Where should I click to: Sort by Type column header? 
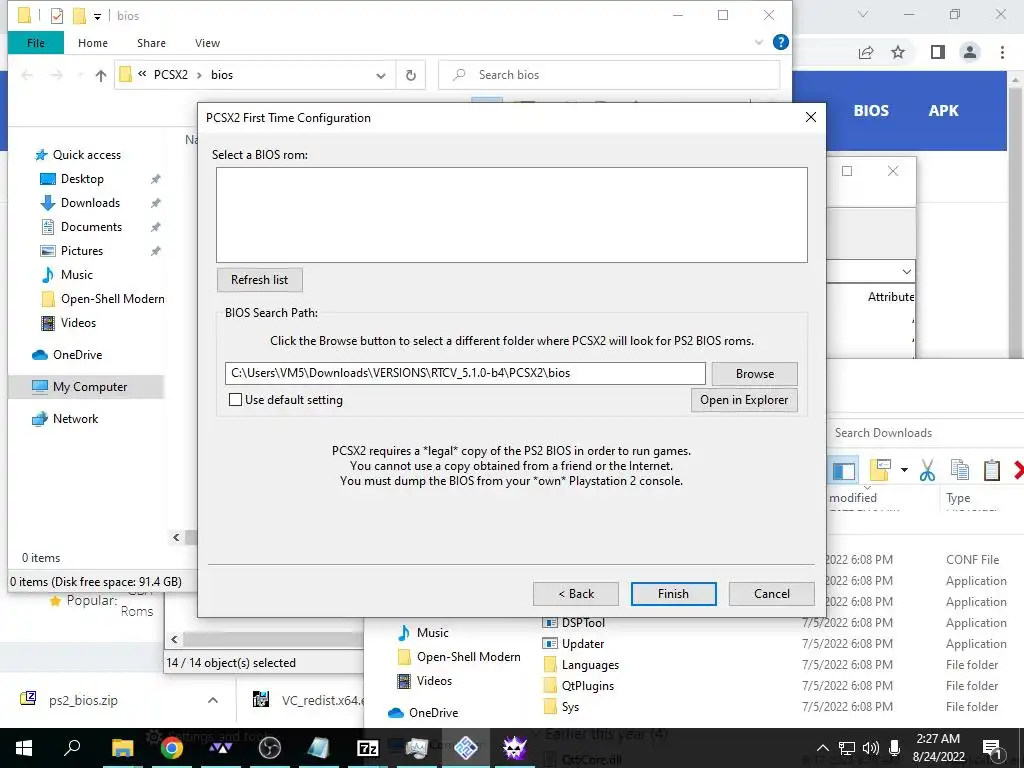pyautogui.click(x=958, y=498)
